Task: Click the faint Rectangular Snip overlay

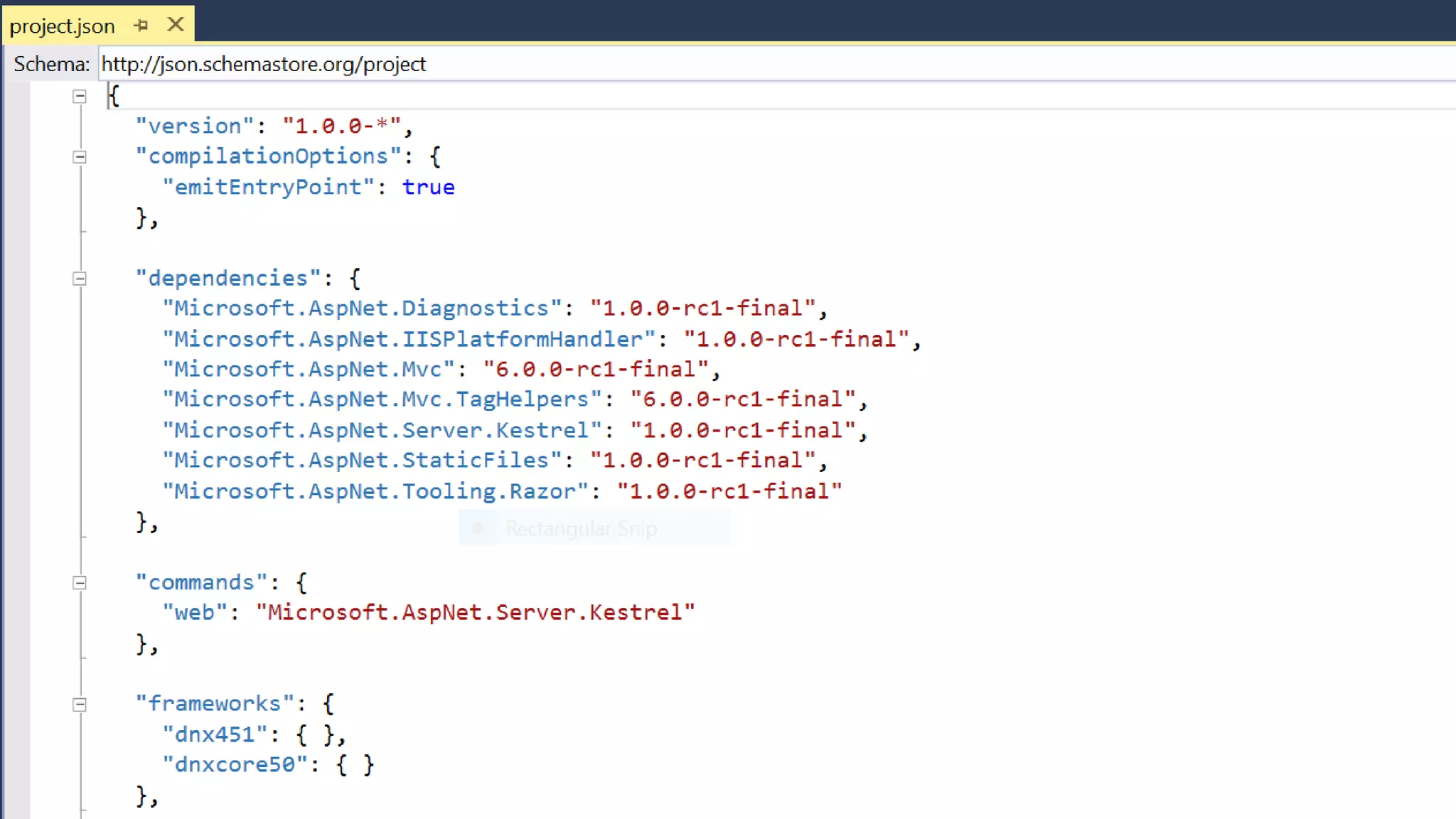Action: (581, 528)
